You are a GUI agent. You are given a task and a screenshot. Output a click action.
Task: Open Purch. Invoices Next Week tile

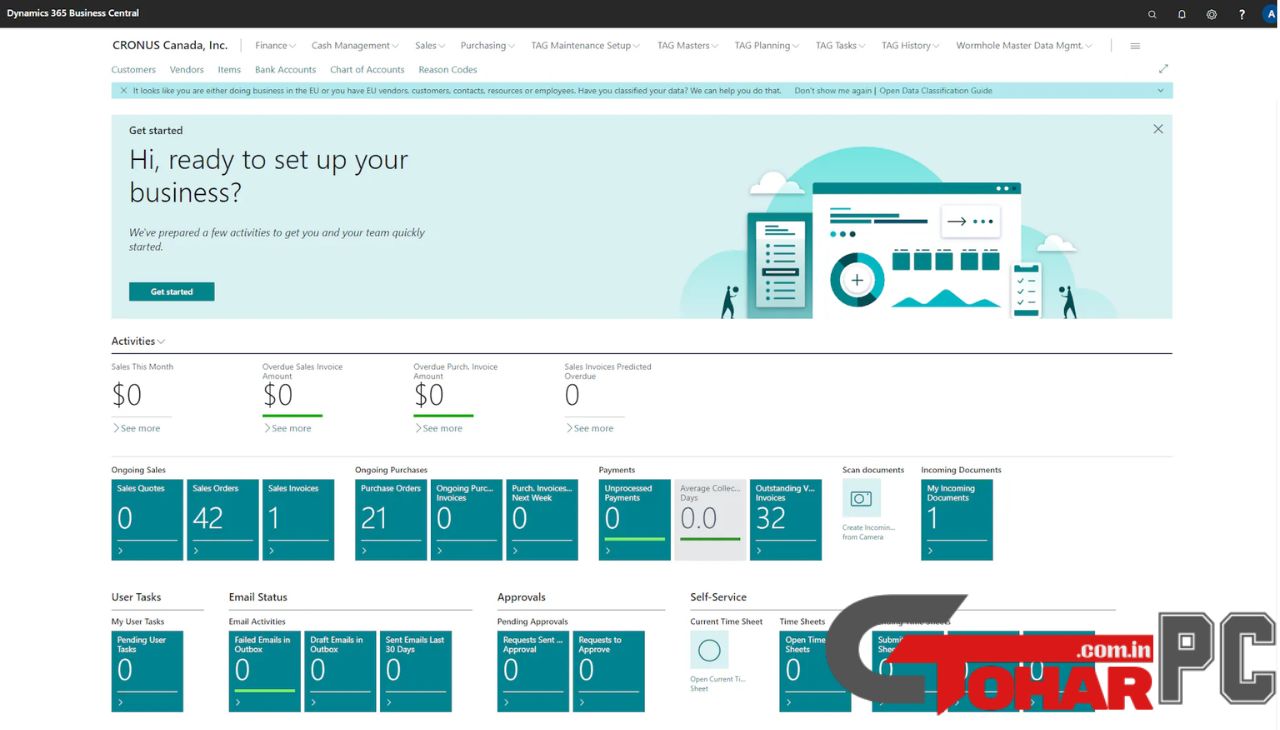542,520
